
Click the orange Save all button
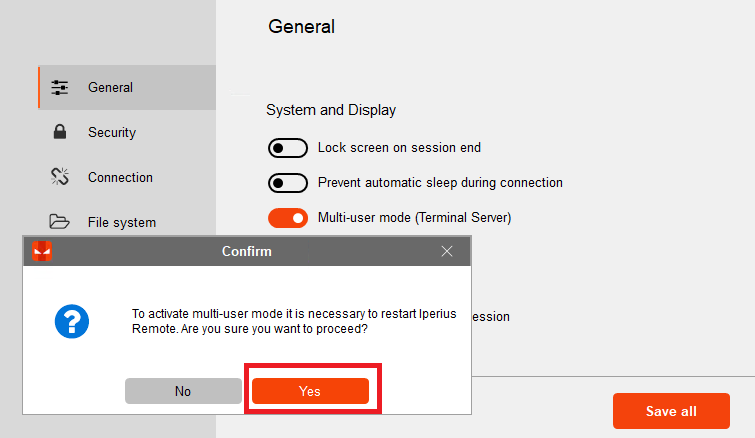(x=671, y=411)
